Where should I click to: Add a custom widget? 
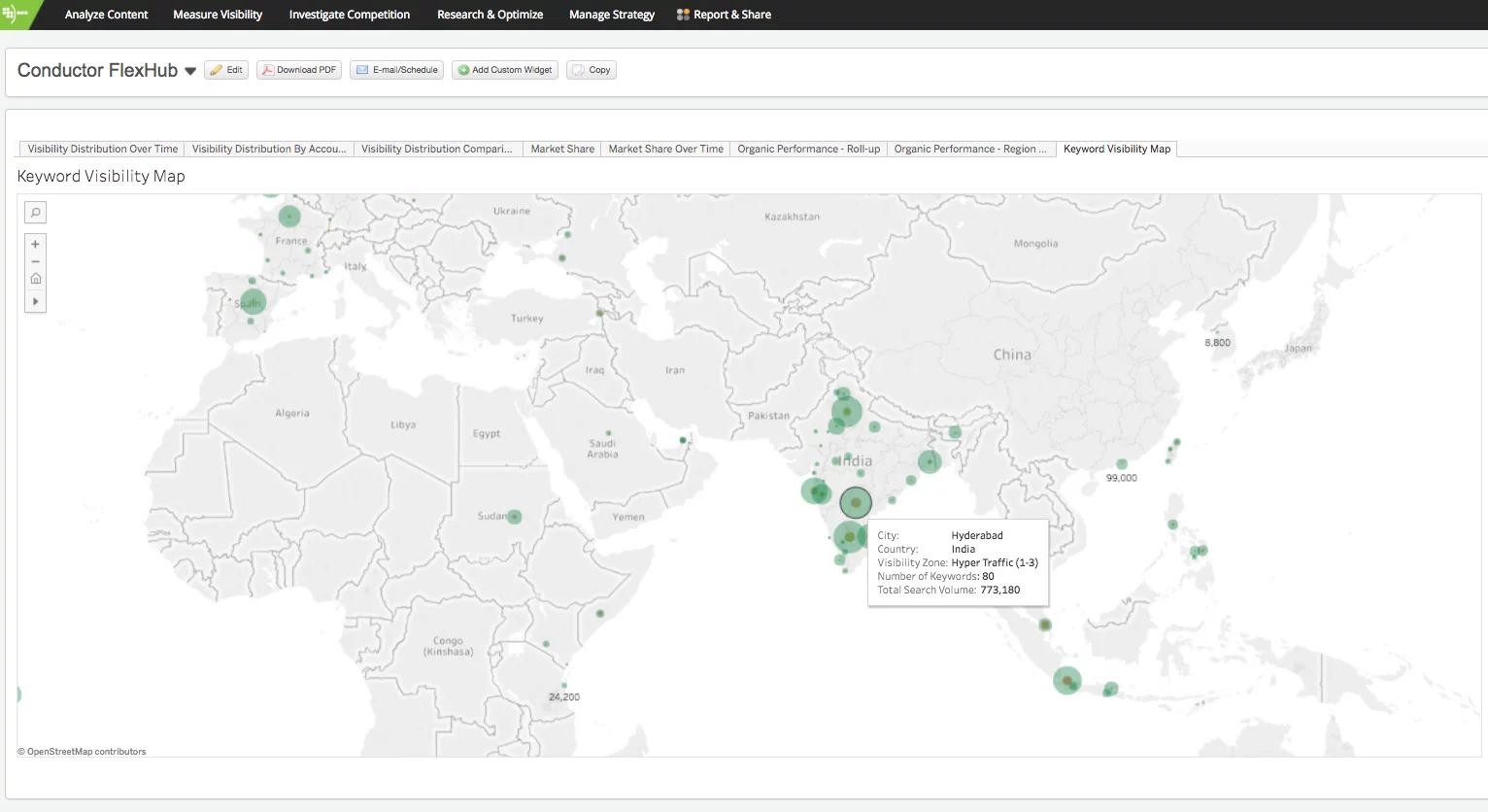[504, 70]
